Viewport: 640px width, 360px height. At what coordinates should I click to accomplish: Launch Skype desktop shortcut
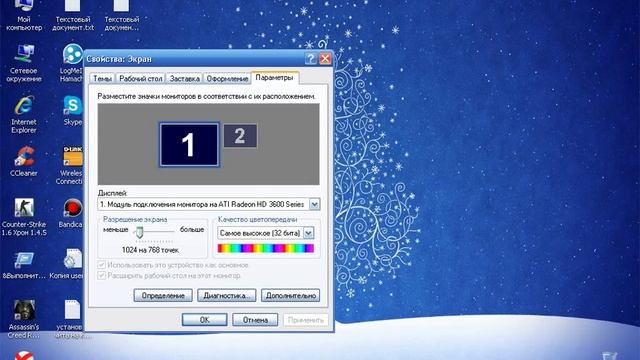[73, 110]
